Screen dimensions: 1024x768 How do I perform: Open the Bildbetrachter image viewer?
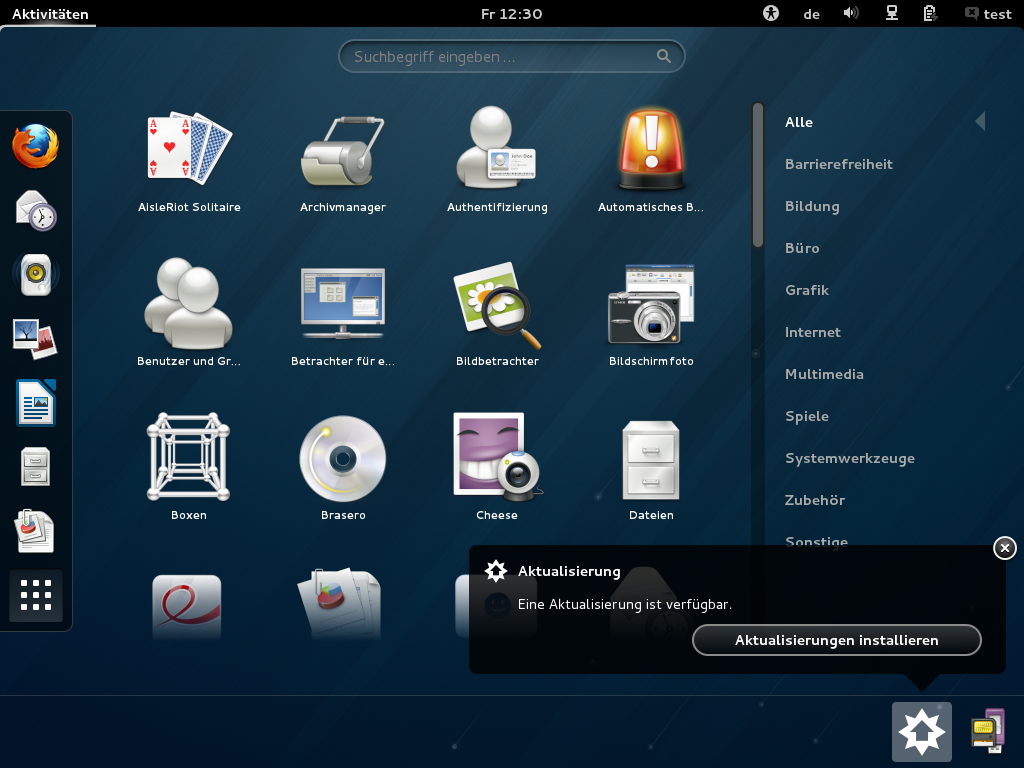point(497,313)
